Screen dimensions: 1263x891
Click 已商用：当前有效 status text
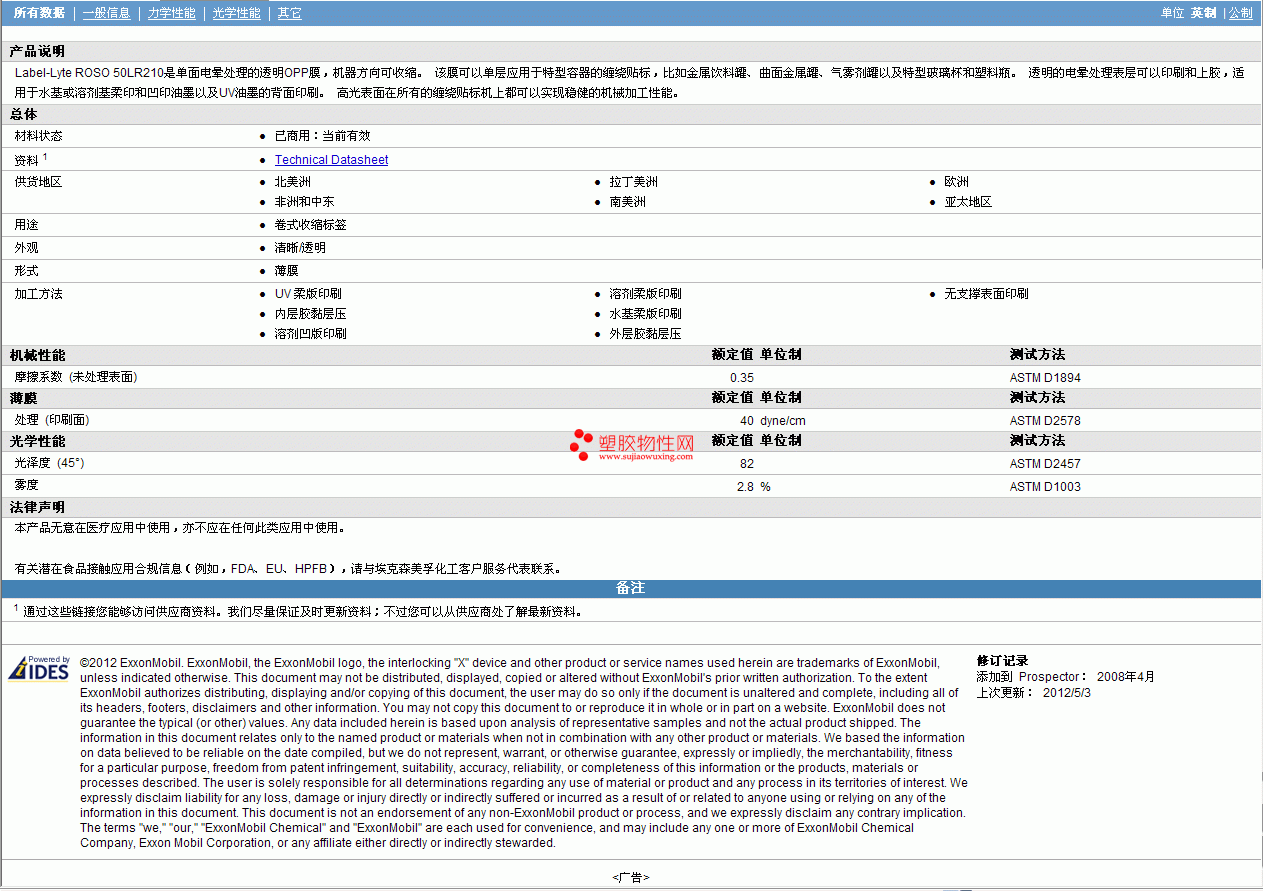click(x=322, y=136)
